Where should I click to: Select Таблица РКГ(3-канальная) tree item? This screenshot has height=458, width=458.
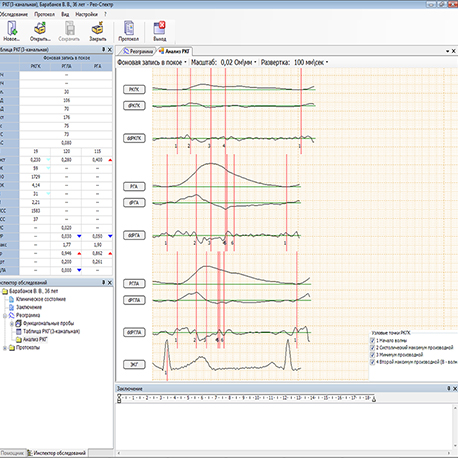51,331
